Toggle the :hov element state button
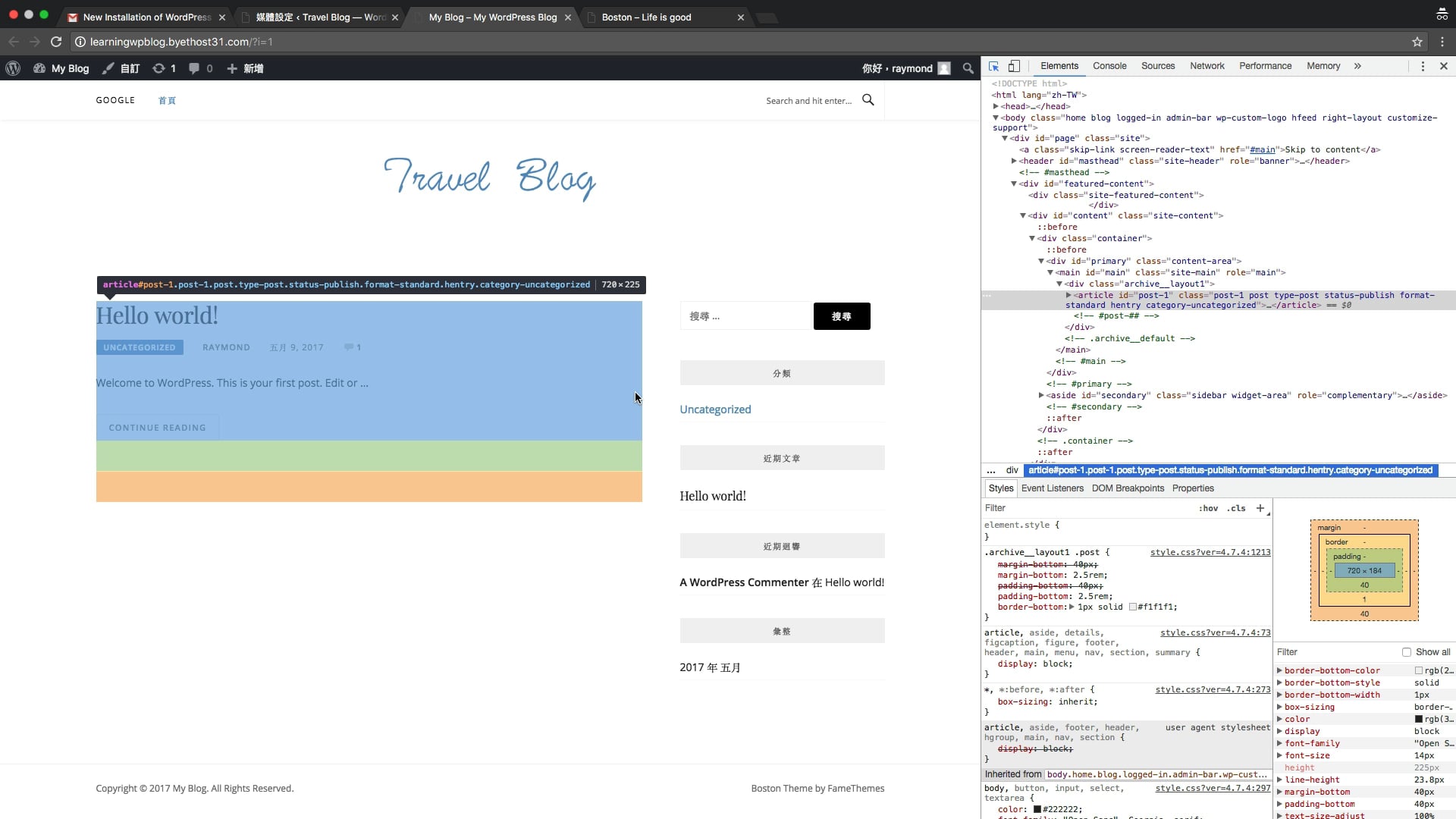 pyautogui.click(x=1208, y=508)
